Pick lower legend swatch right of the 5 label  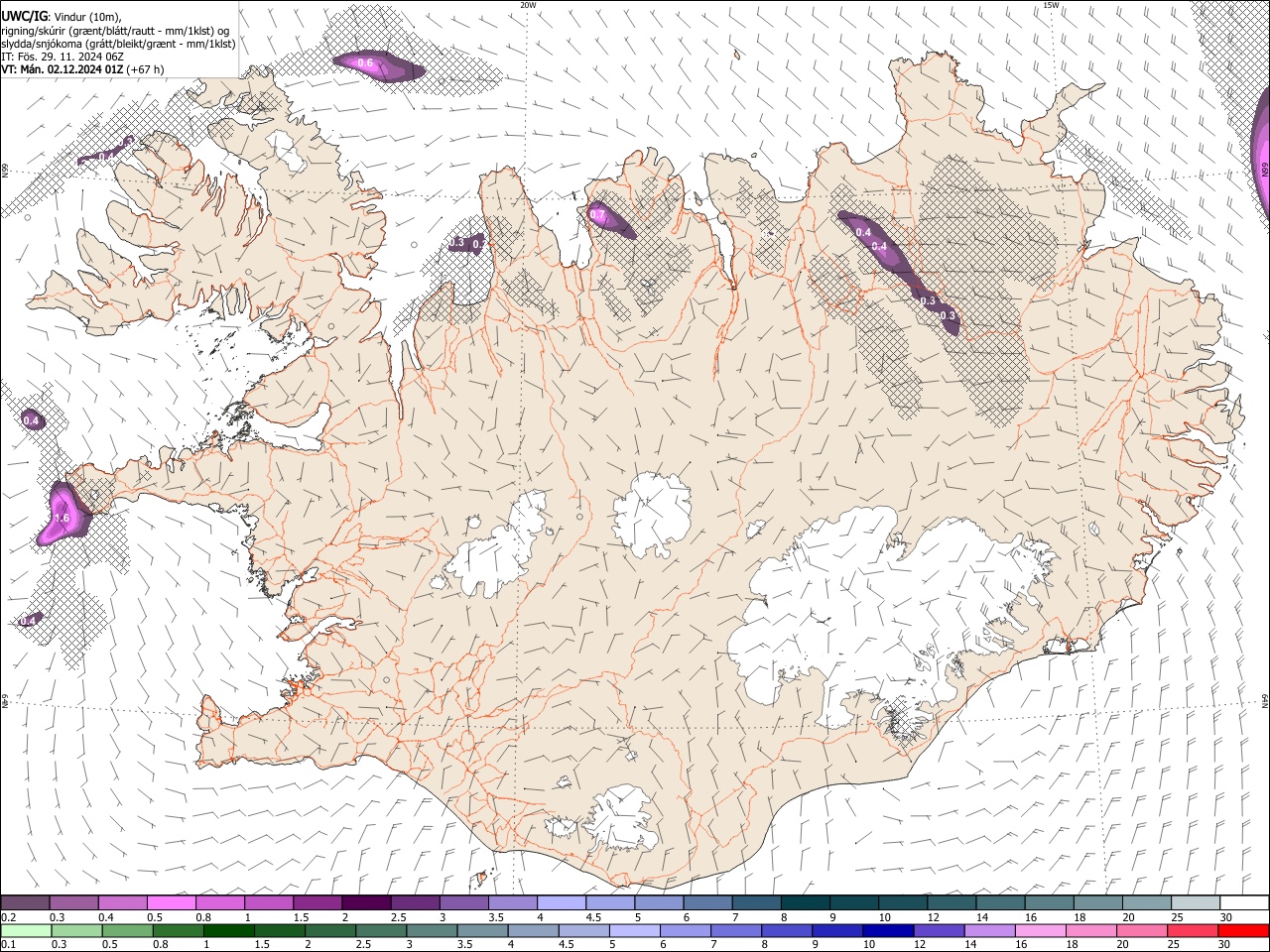[x=634, y=931]
